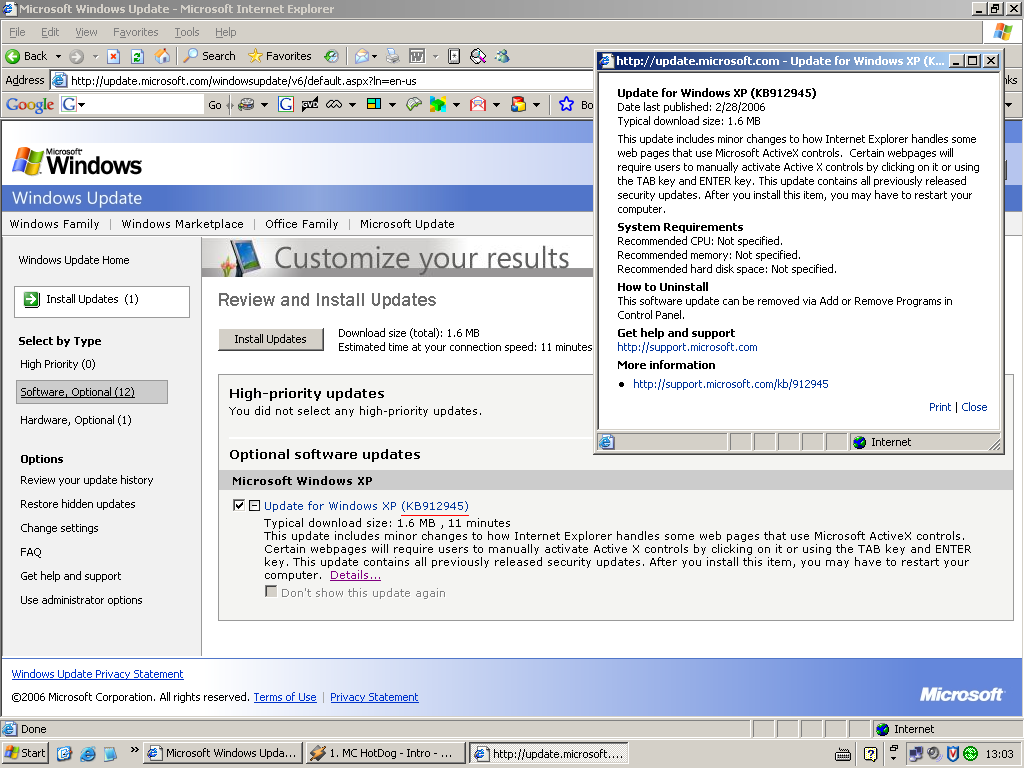Open the History clock icon
1024x768 pixels.
coord(332,56)
